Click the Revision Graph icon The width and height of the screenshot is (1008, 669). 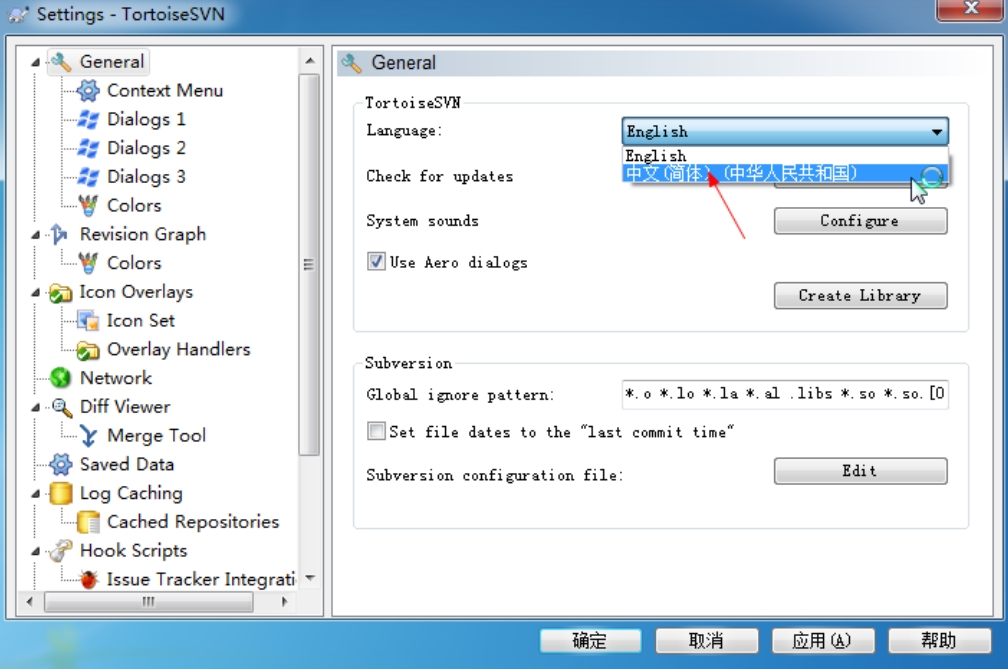coord(60,235)
